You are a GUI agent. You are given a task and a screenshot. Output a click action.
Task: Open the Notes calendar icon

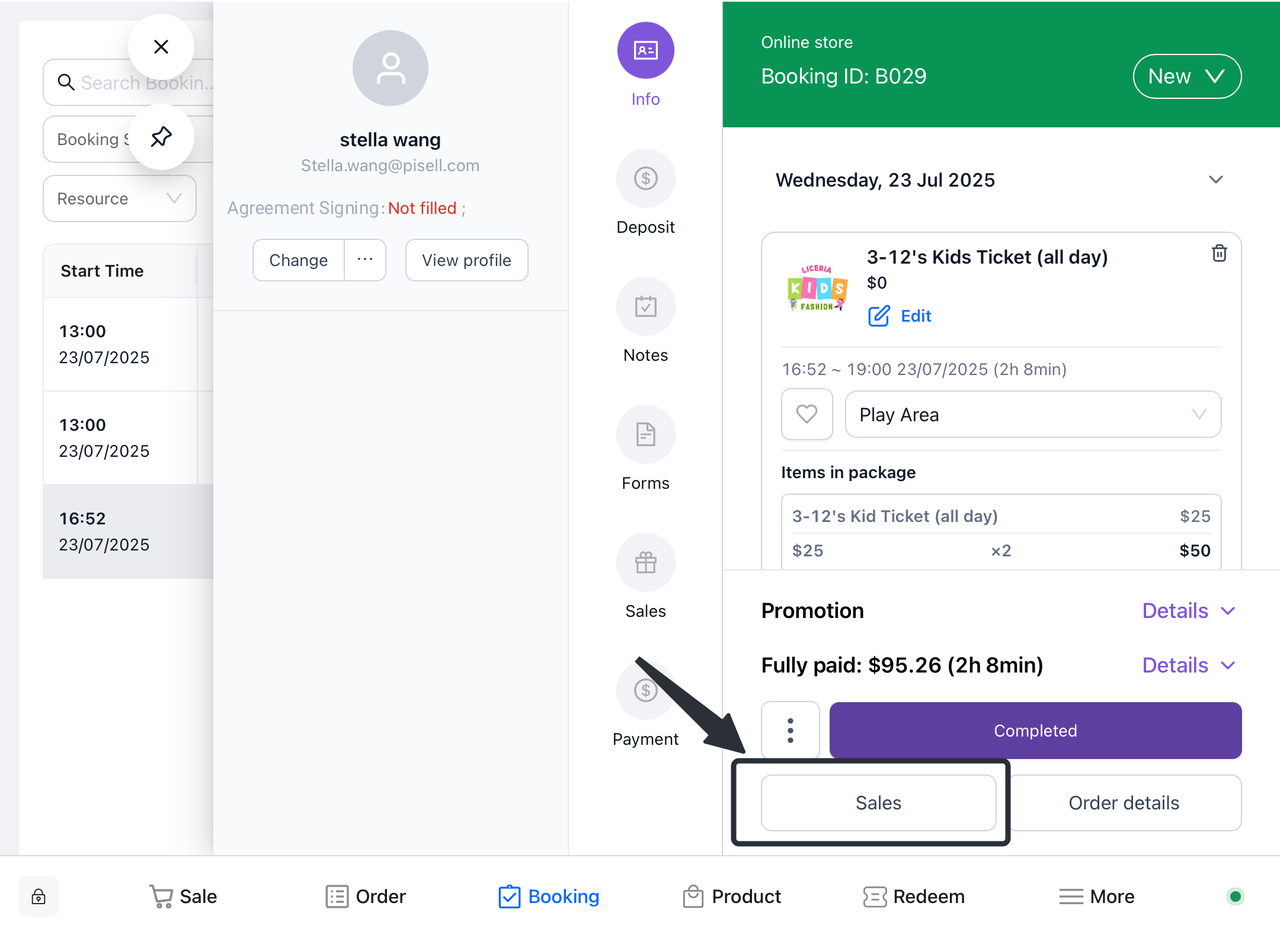click(645, 307)
